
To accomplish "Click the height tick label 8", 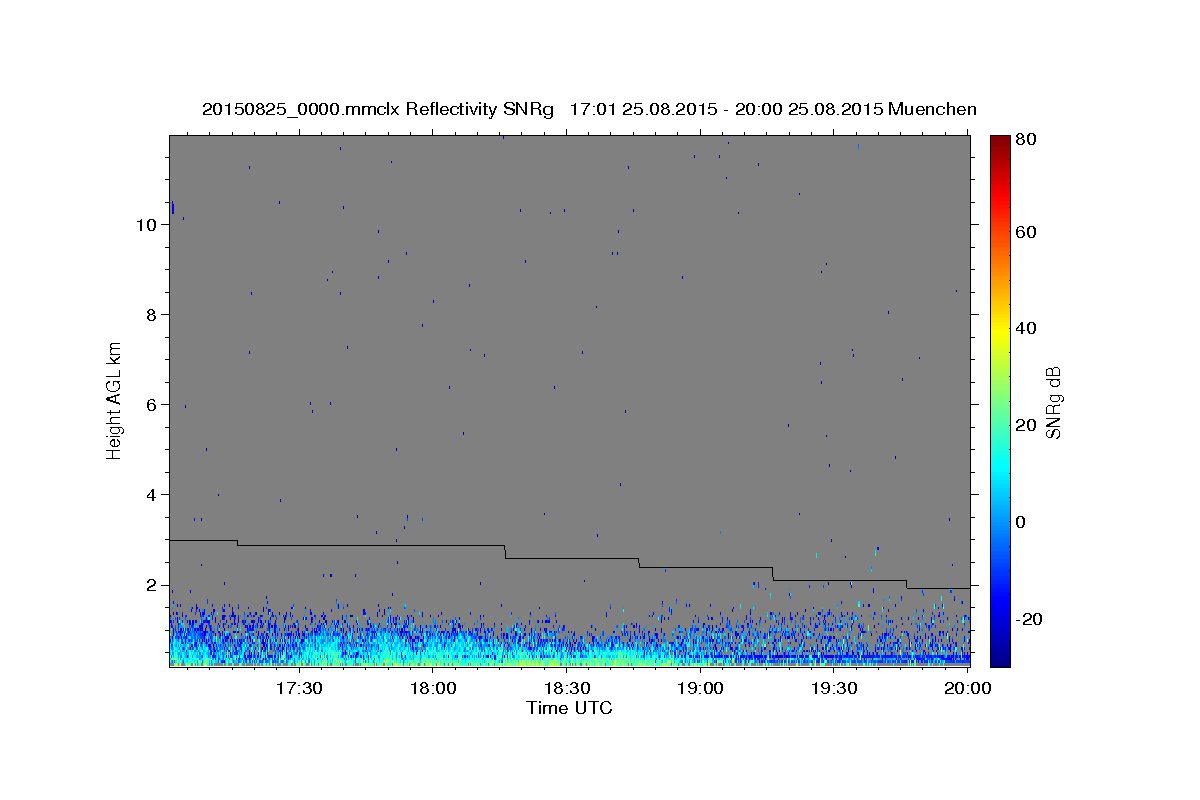I will 152,315.
